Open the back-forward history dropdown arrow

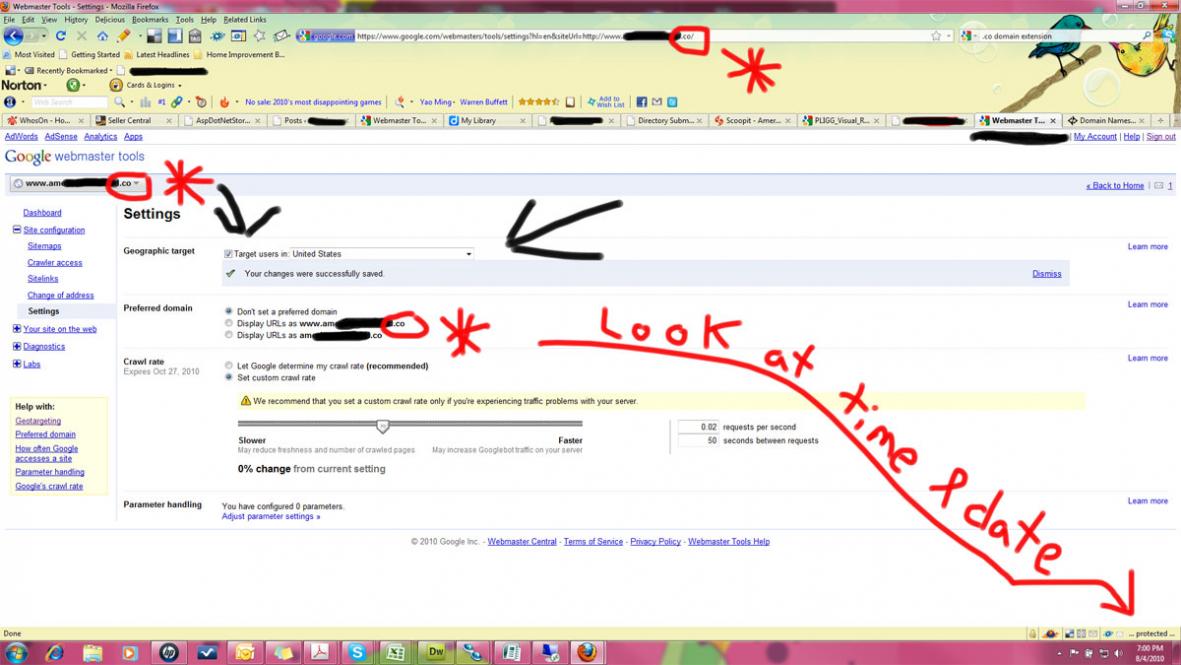click(43, 36)
